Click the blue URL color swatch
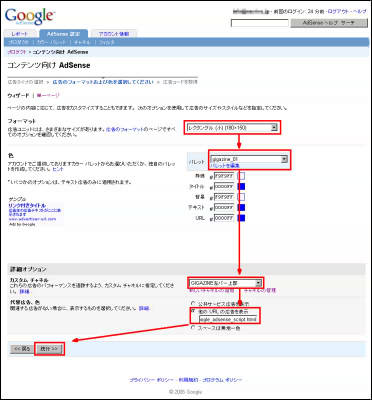This screenshot has width=372, height=400. [x=241, y=218]
